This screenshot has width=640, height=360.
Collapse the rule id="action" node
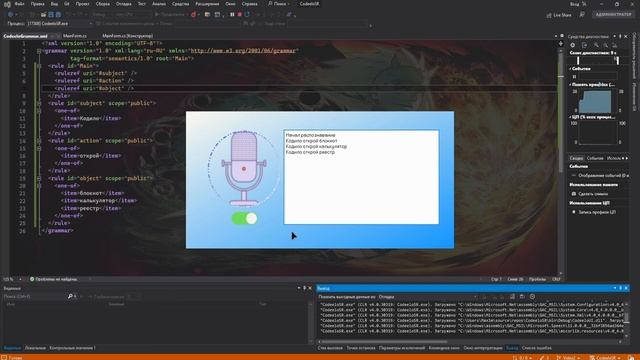39,141
